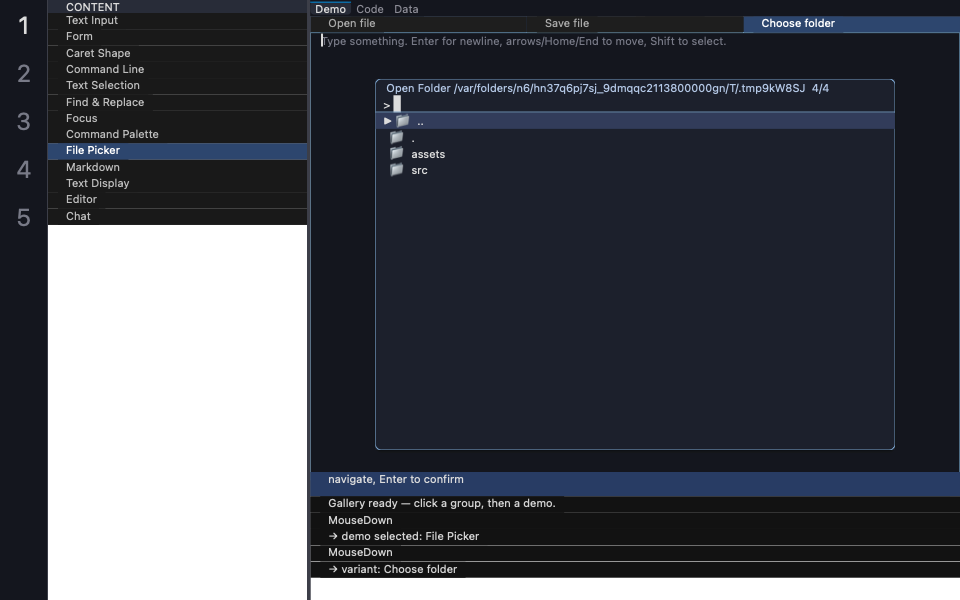Open the Caret Shape demo
Screen dimensions: 960x600
tap(178, 53)
